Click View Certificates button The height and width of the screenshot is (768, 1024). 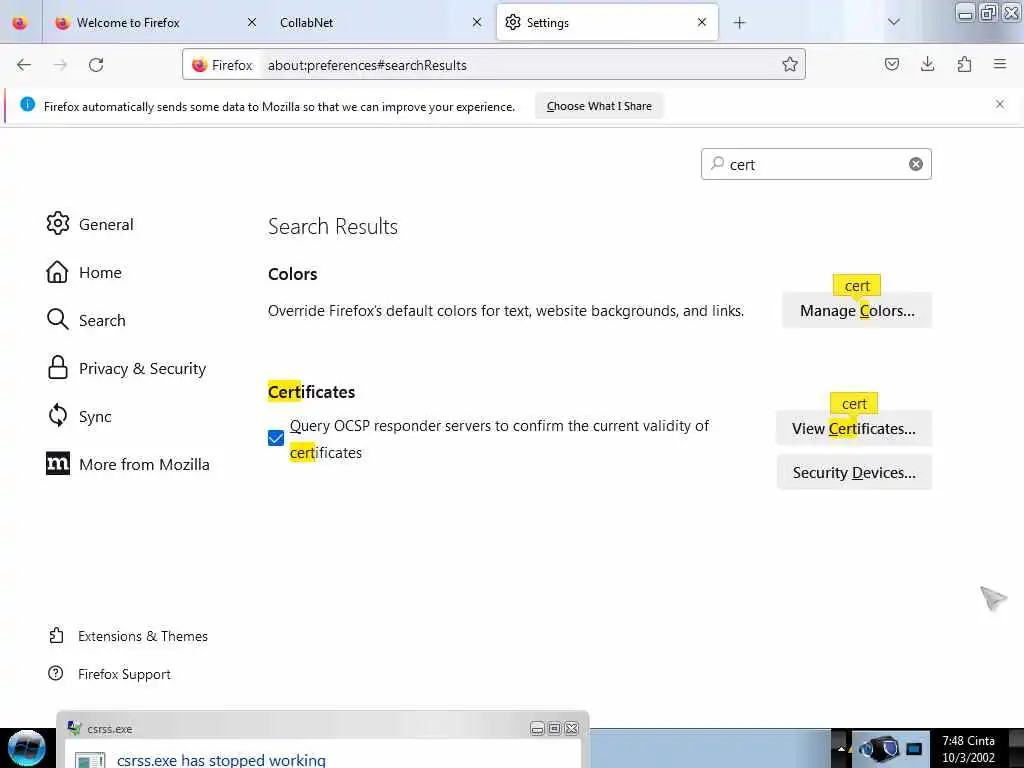tap(854, 428)
